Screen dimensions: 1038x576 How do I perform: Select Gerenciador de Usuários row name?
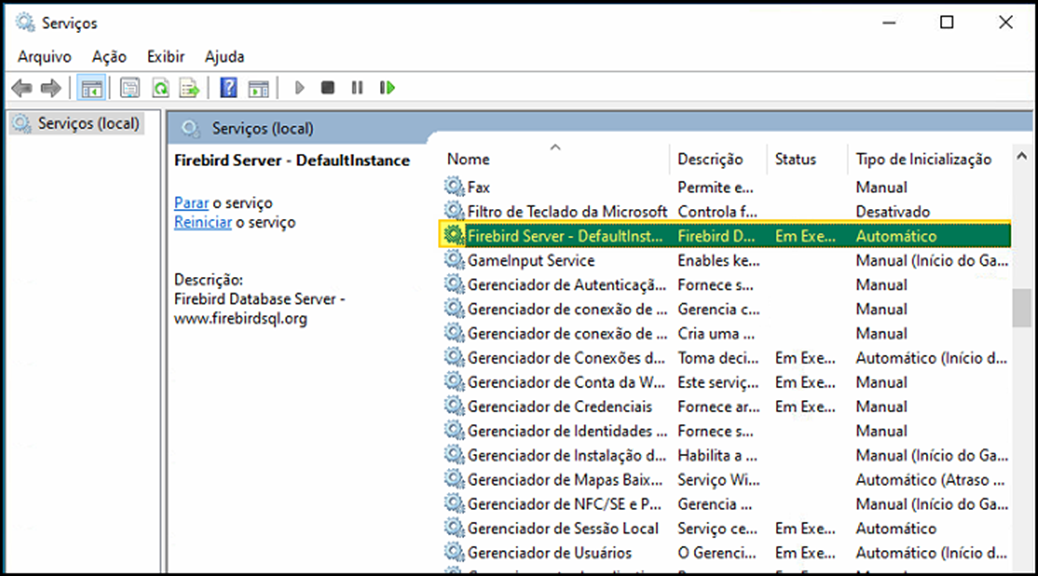pos(549,553)
